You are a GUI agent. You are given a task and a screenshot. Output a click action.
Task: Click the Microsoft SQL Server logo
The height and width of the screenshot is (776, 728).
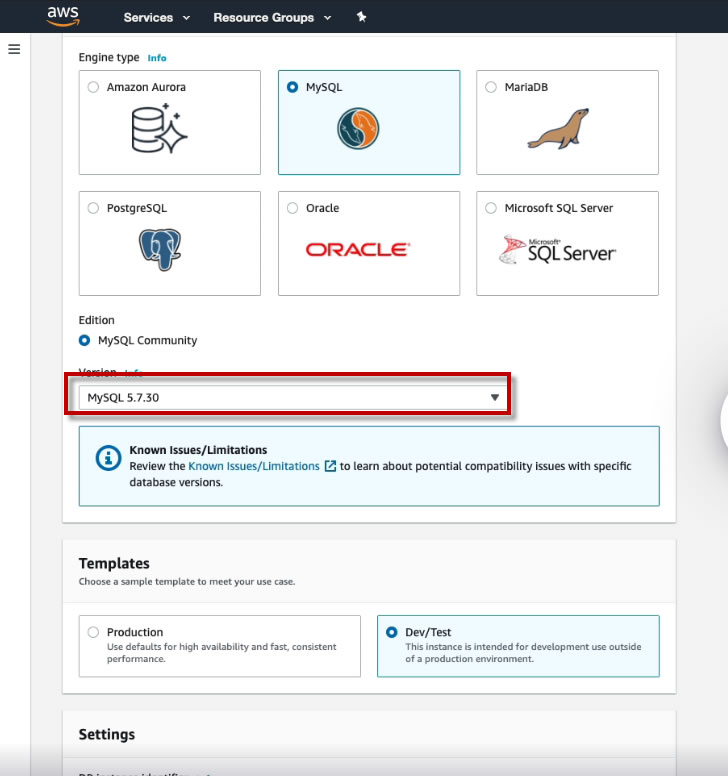[557, 249]
